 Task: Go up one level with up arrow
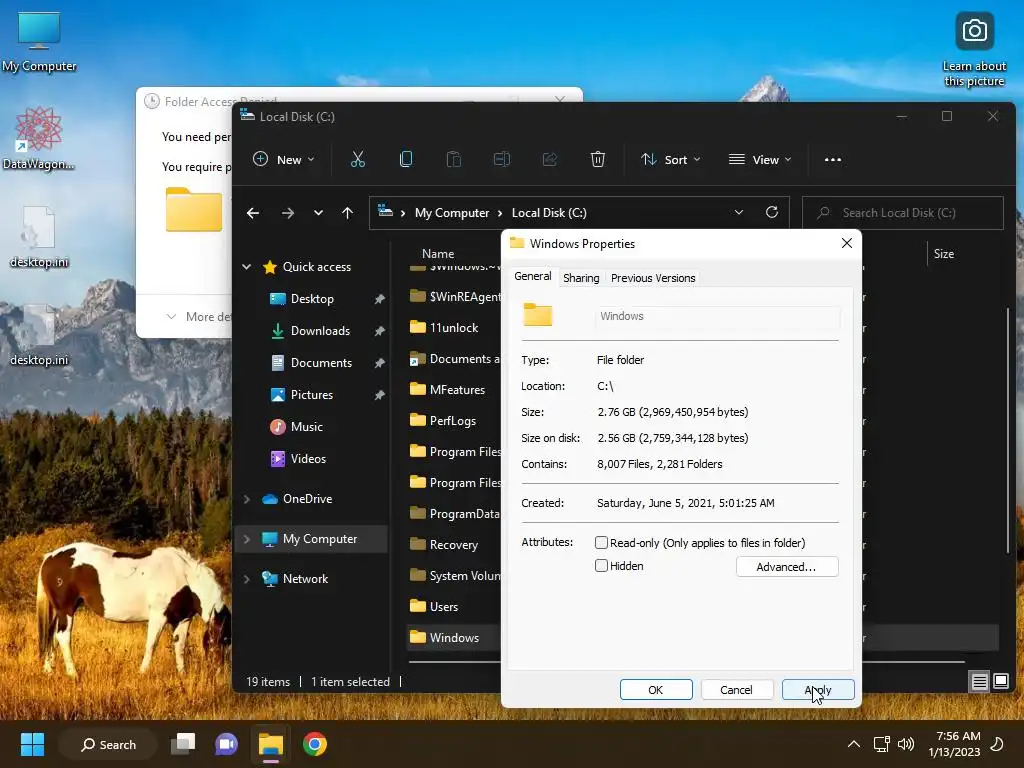[x=347, y=213]
